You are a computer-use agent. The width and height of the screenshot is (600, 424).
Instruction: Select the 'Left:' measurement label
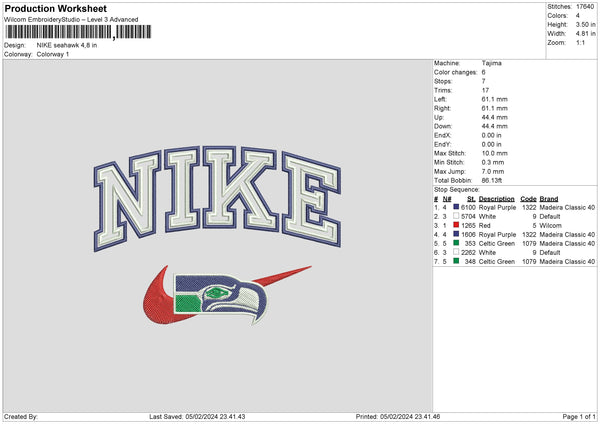pyautogui.click(x=440, y=99)
